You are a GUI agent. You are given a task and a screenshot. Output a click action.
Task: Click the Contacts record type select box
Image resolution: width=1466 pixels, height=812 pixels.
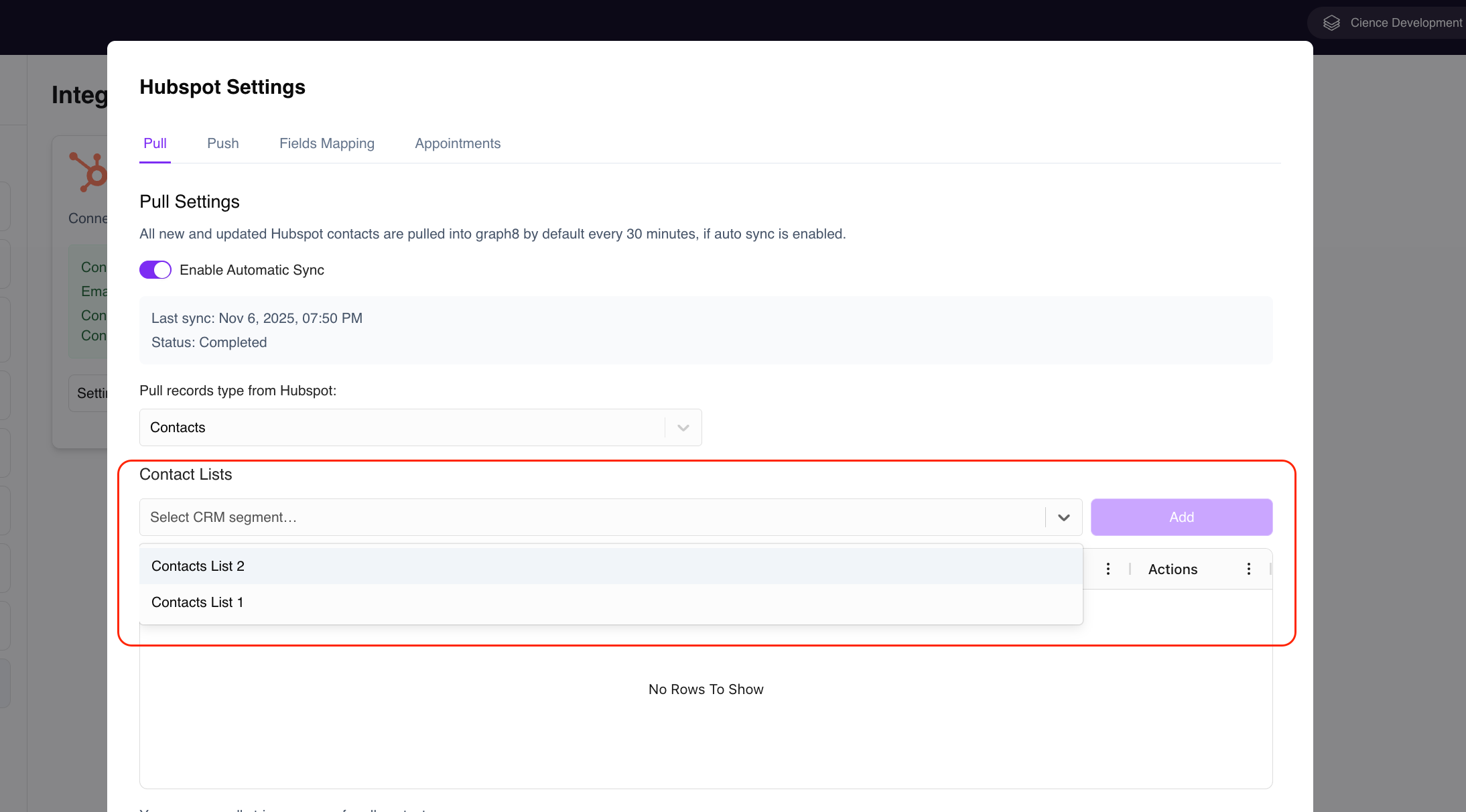point(421,427)
